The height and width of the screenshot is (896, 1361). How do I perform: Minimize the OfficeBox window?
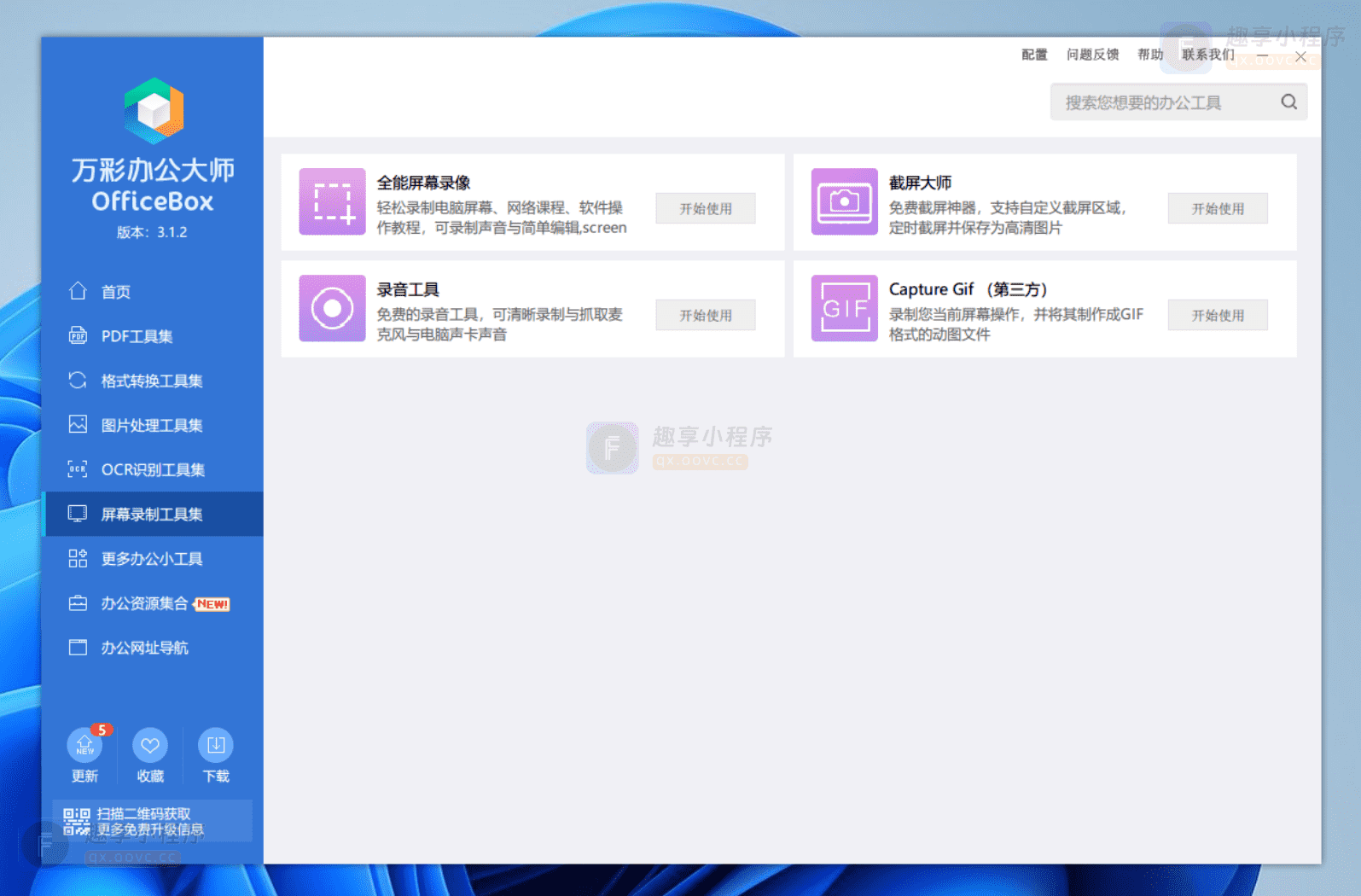1262,55
